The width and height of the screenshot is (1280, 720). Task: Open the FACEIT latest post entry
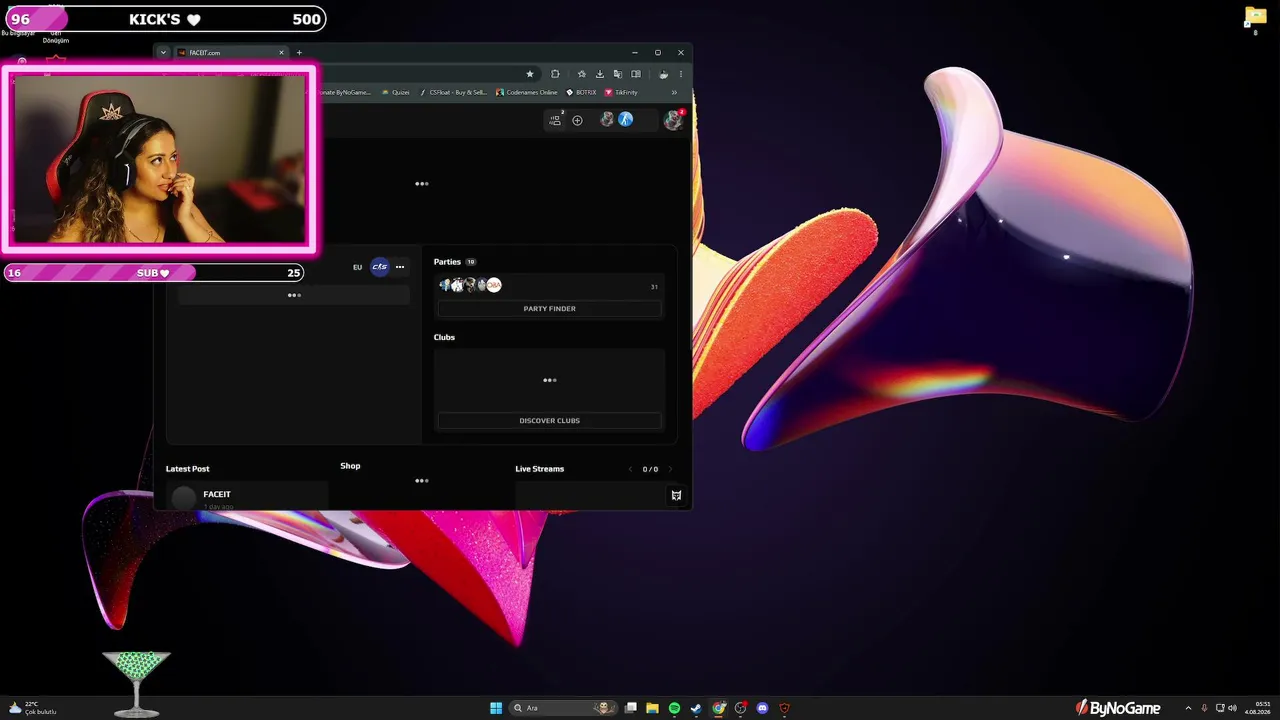point(247,496)
